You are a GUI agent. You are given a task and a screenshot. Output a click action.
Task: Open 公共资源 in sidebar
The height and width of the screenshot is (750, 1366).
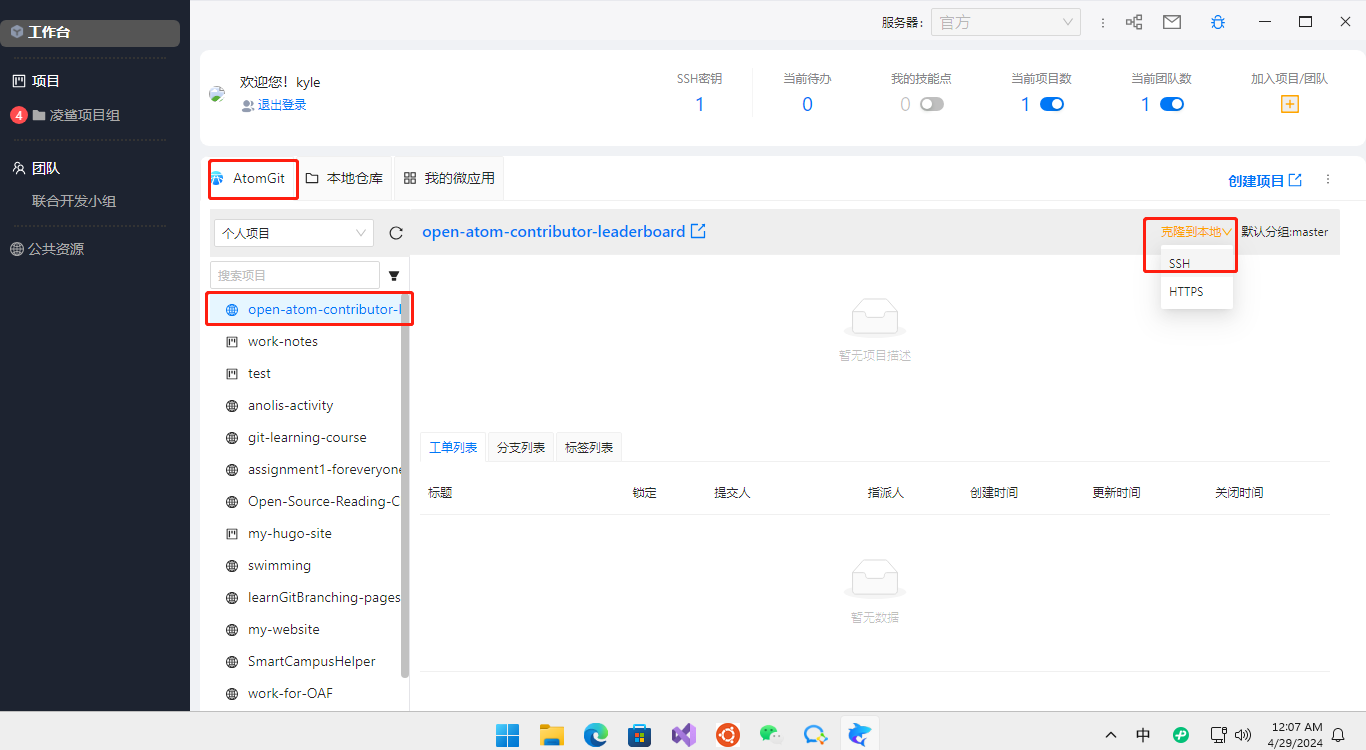coord(56,249)
